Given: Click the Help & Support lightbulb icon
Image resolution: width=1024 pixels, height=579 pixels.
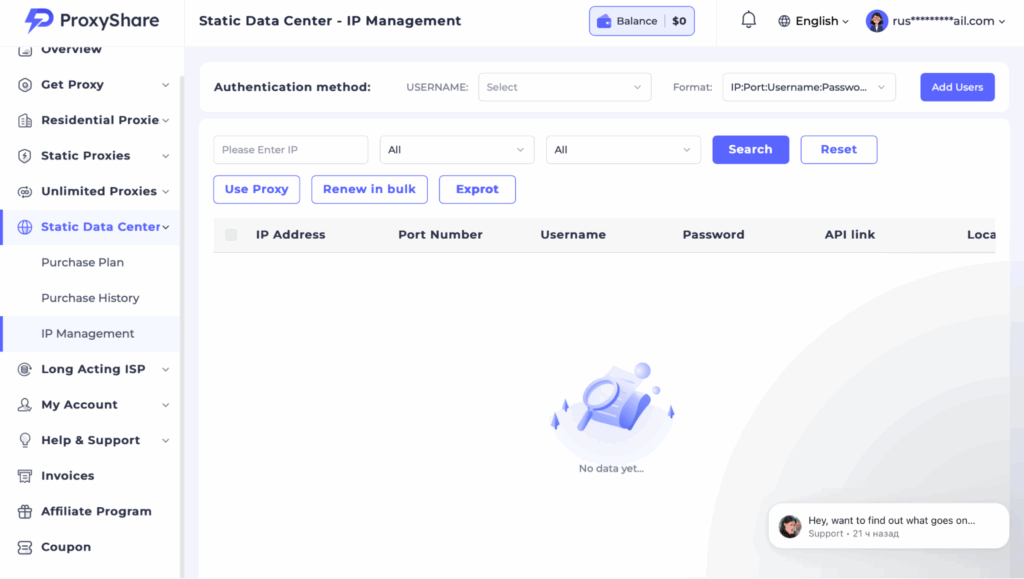Looking at the screenshot, I should click(25, 441).
